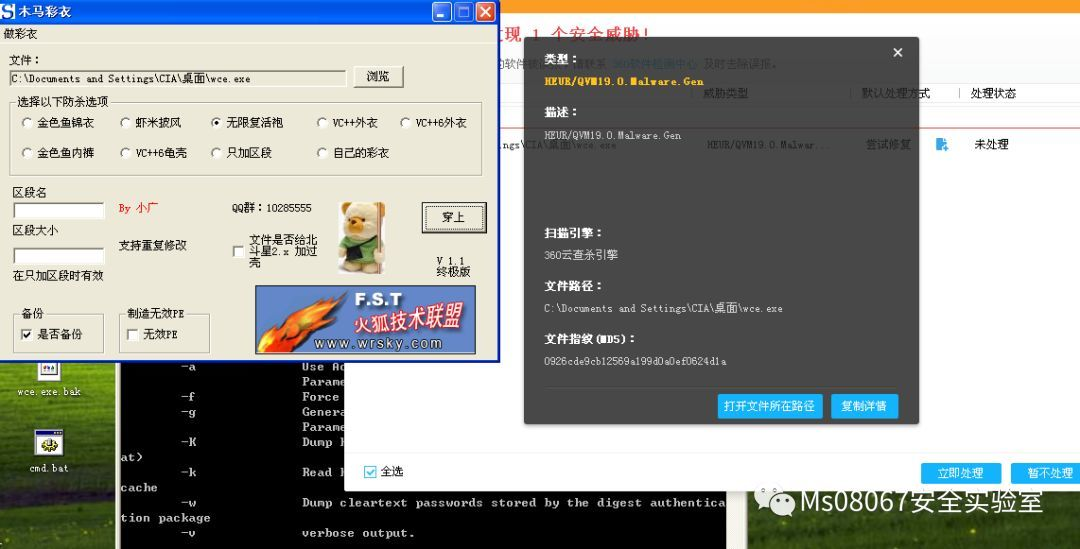The image size is (1080, 549).
Task: Select 只加区段 radio option
Action: (242, 153)
